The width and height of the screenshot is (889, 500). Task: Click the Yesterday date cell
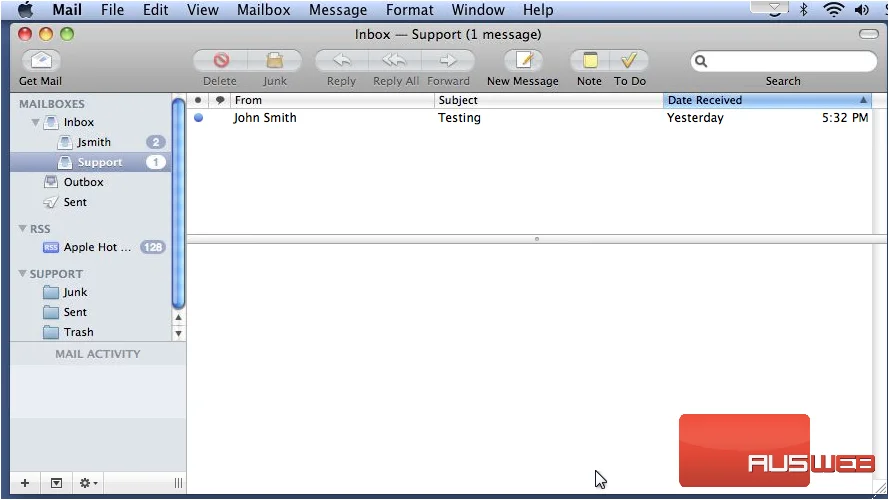695,118
